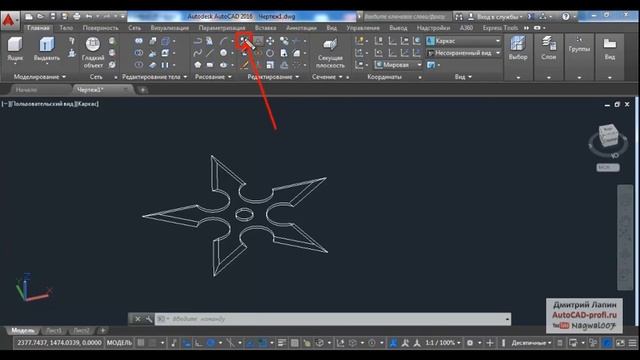This screenshot has width=640, height=360.
Task: Click the Undo arrow in quick access toolbar
Action: point(89,17)
